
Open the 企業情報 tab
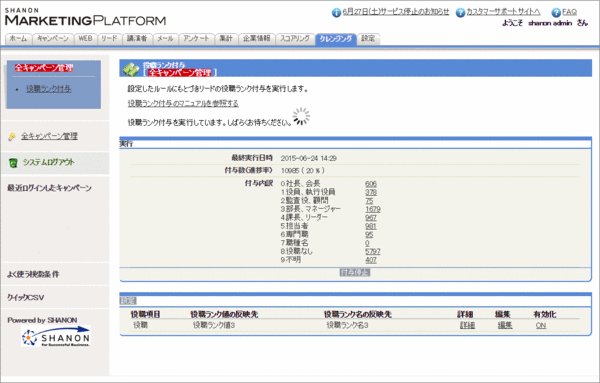point(256,39)
